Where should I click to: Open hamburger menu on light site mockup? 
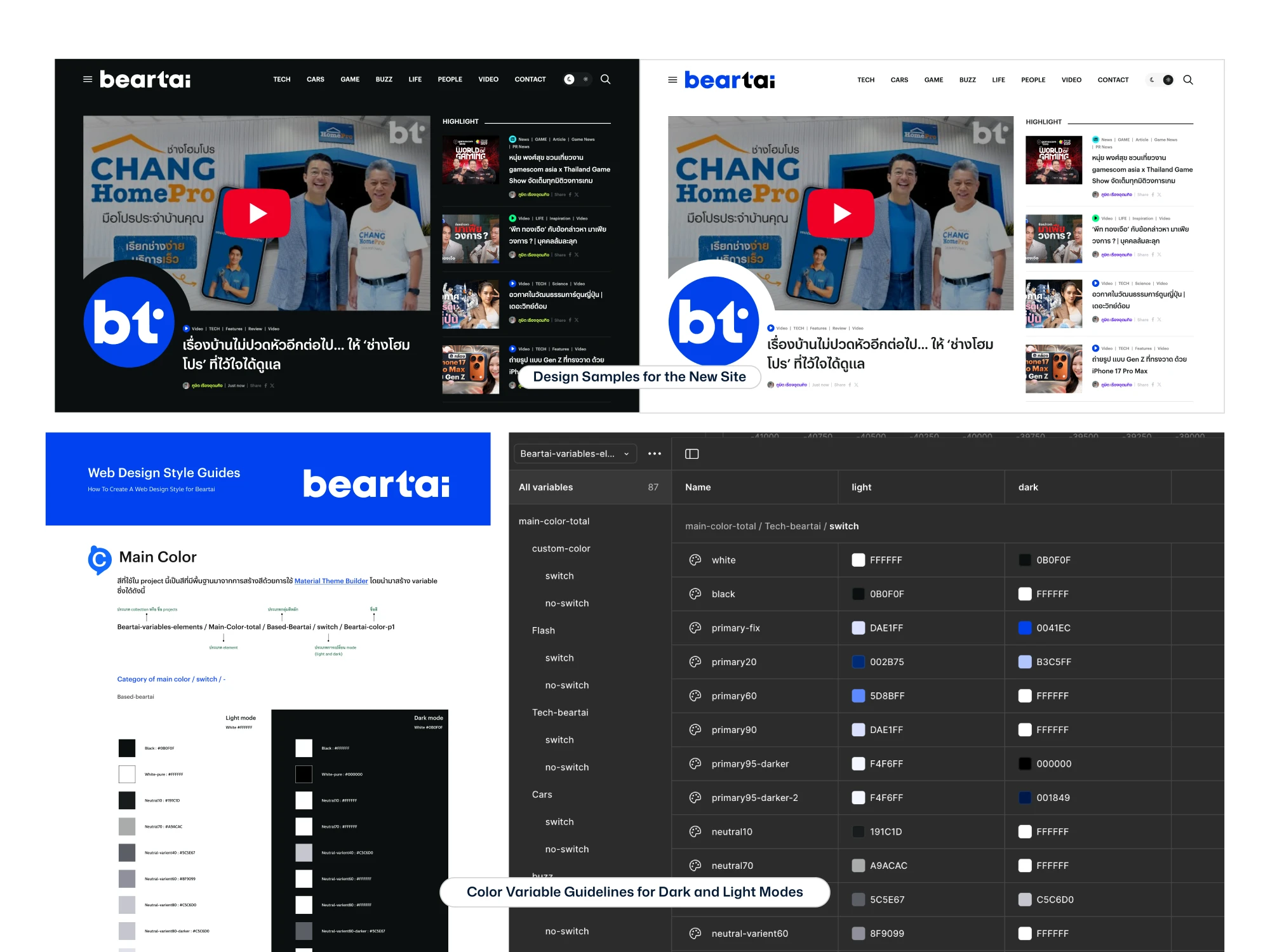(672, 80)
